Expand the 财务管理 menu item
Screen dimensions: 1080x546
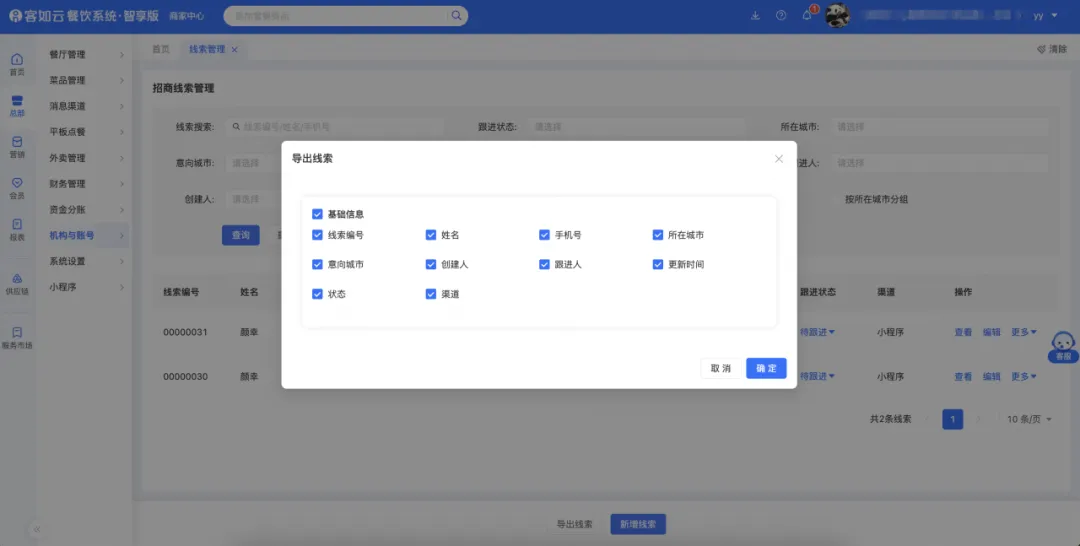pyautogui.click(x=83, y=184)
